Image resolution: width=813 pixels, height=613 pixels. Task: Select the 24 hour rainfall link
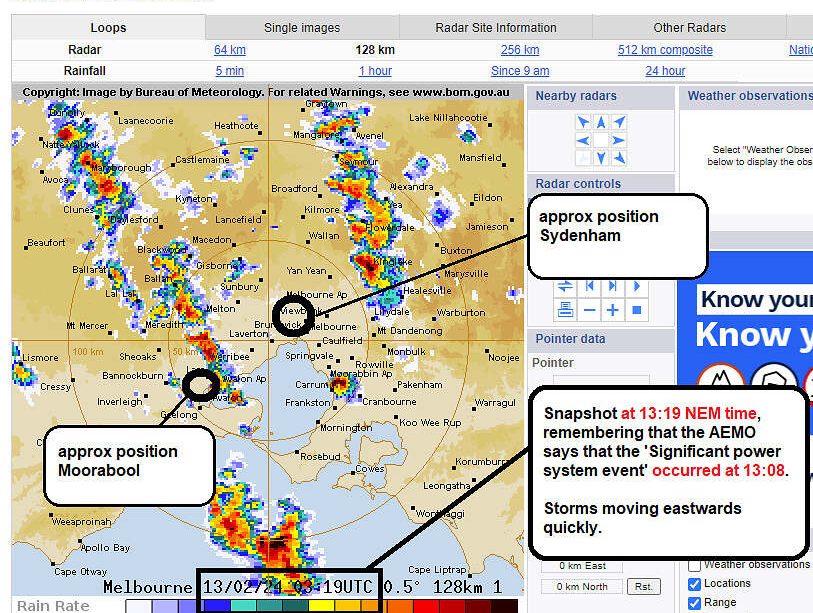665,71
